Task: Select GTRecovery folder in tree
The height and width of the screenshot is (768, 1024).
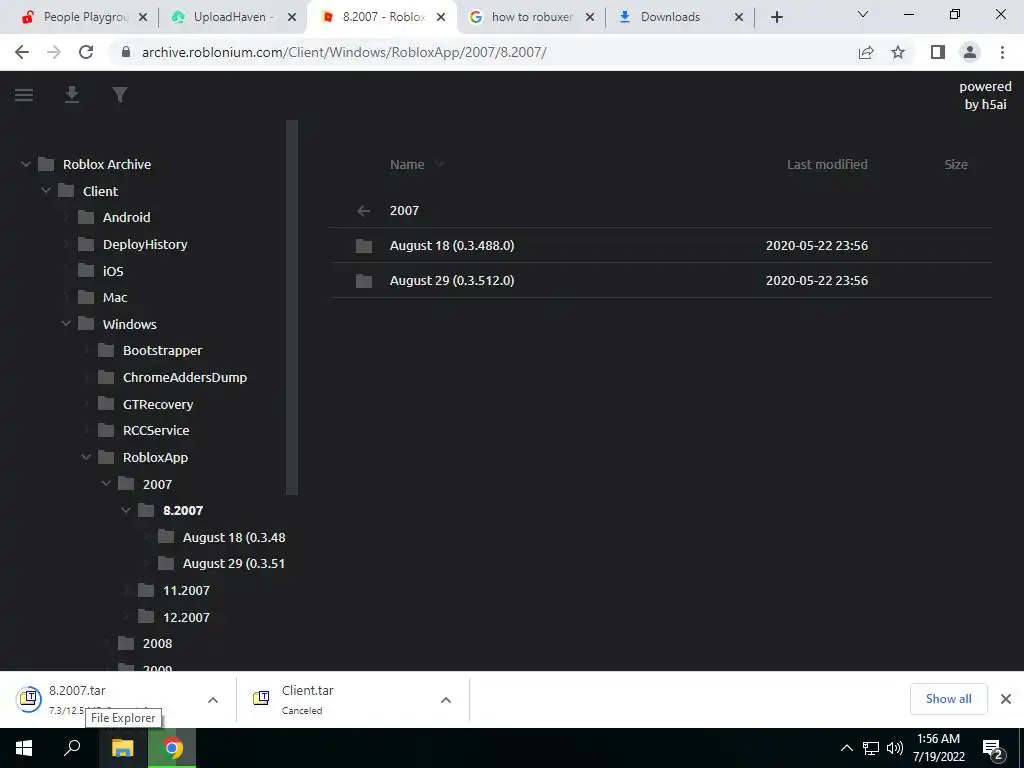Action: point(158,404)
